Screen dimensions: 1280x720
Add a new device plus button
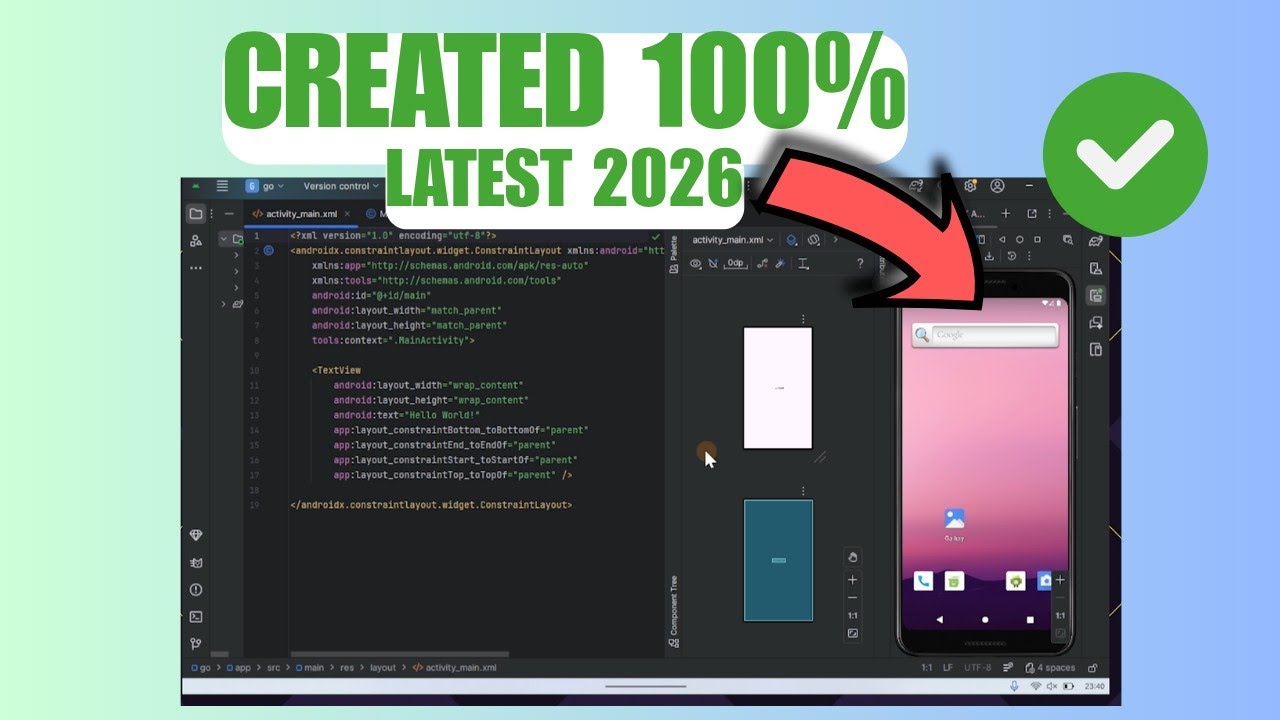1006,214
